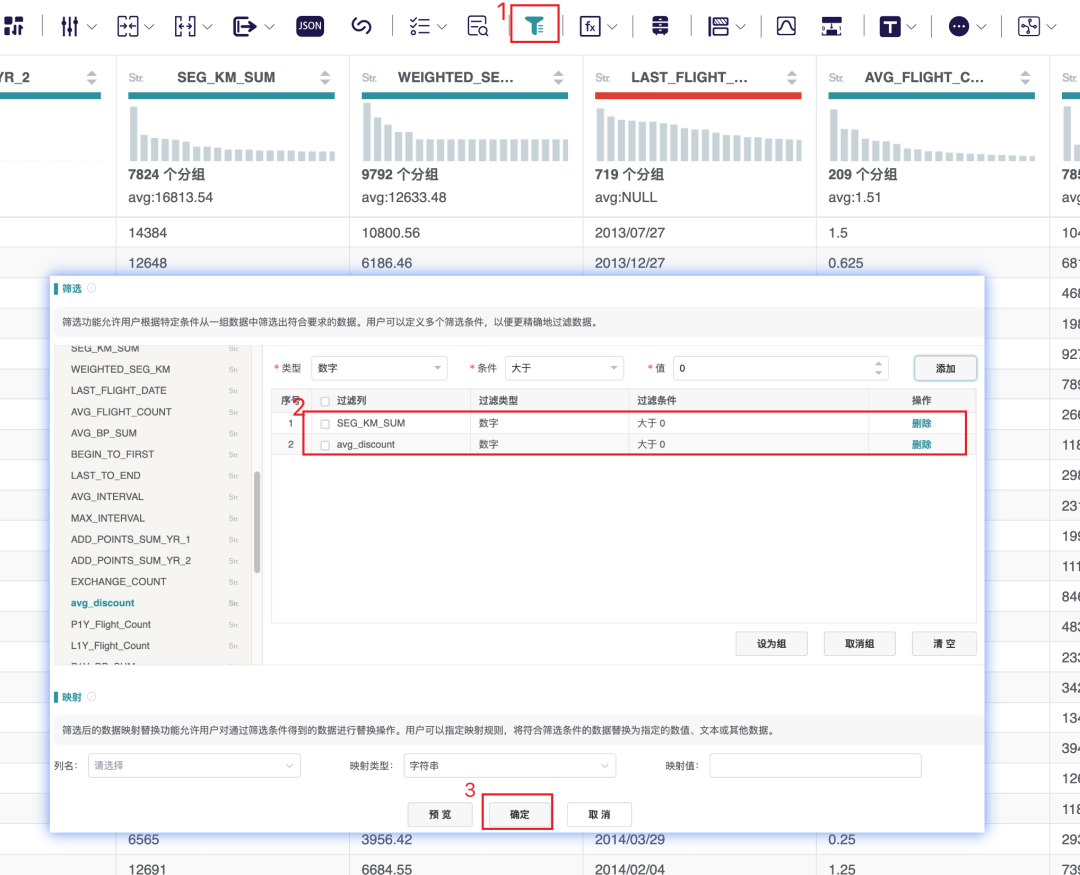
Task: Click the checklist icon in toolbar
Action: pyautogui.click(x=419, y=26)
